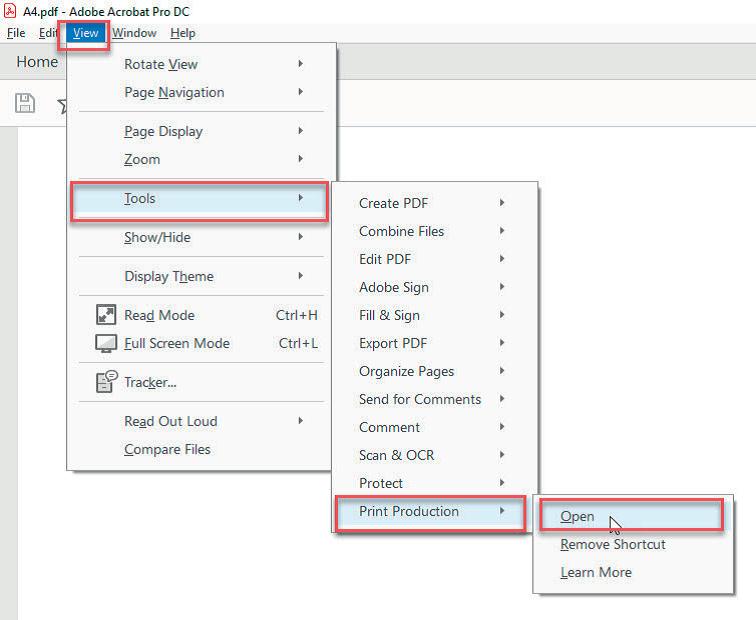756x620 pixels.
Task: Expand the Rotate View submenu
Action: [x=200, y=64]
